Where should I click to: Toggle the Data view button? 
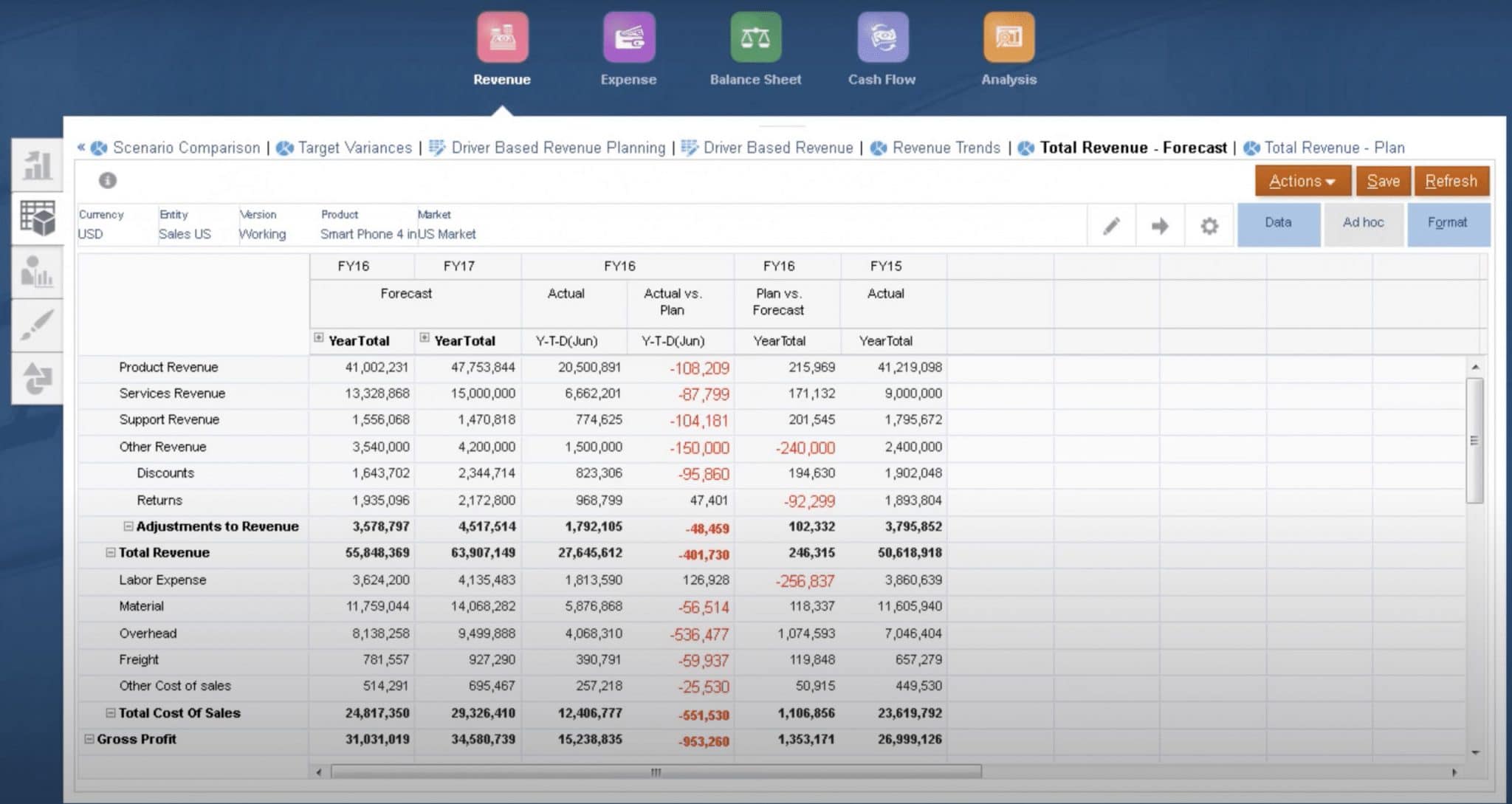(1278, 222)
